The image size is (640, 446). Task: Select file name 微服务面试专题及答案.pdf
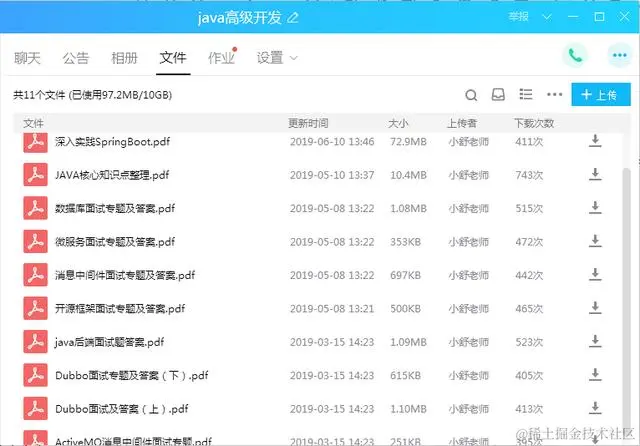[x=115, y=242]
